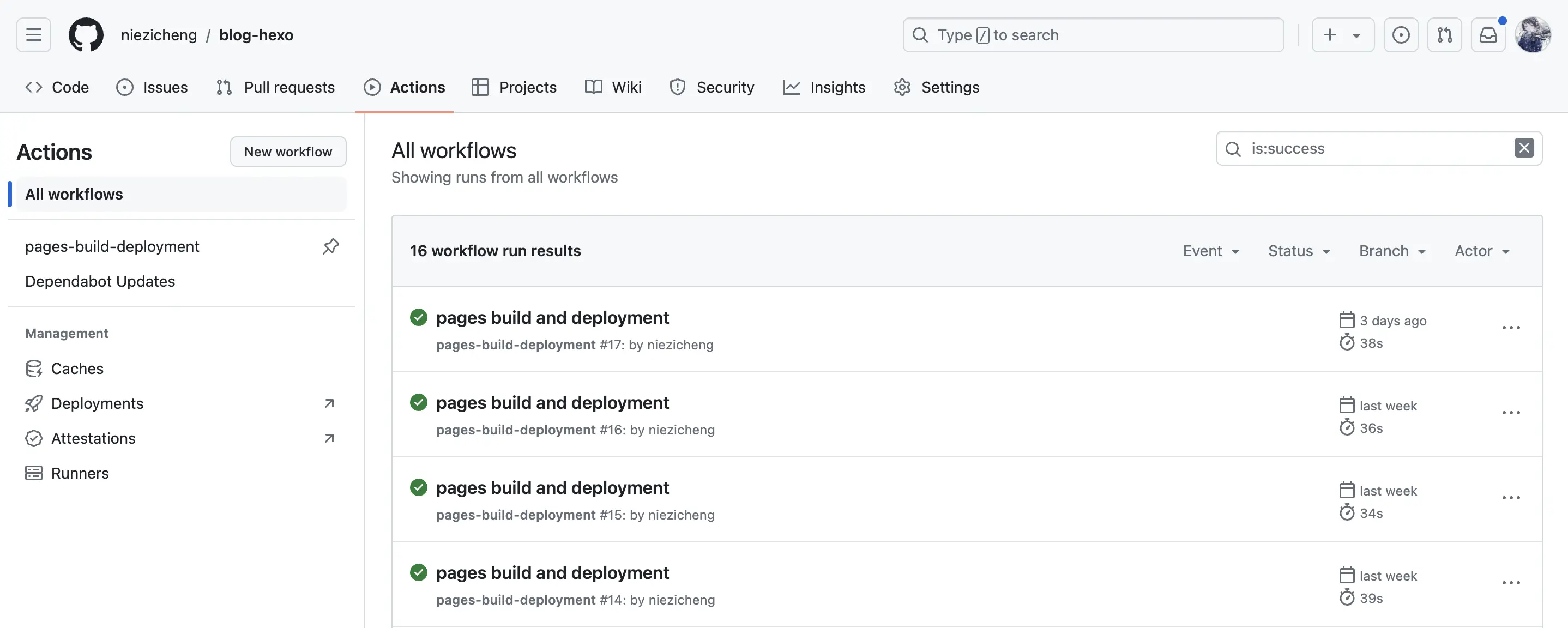Open Runners management page
Image resolution: width=1568 pixels, height=628 pixels.
[182, 473]
